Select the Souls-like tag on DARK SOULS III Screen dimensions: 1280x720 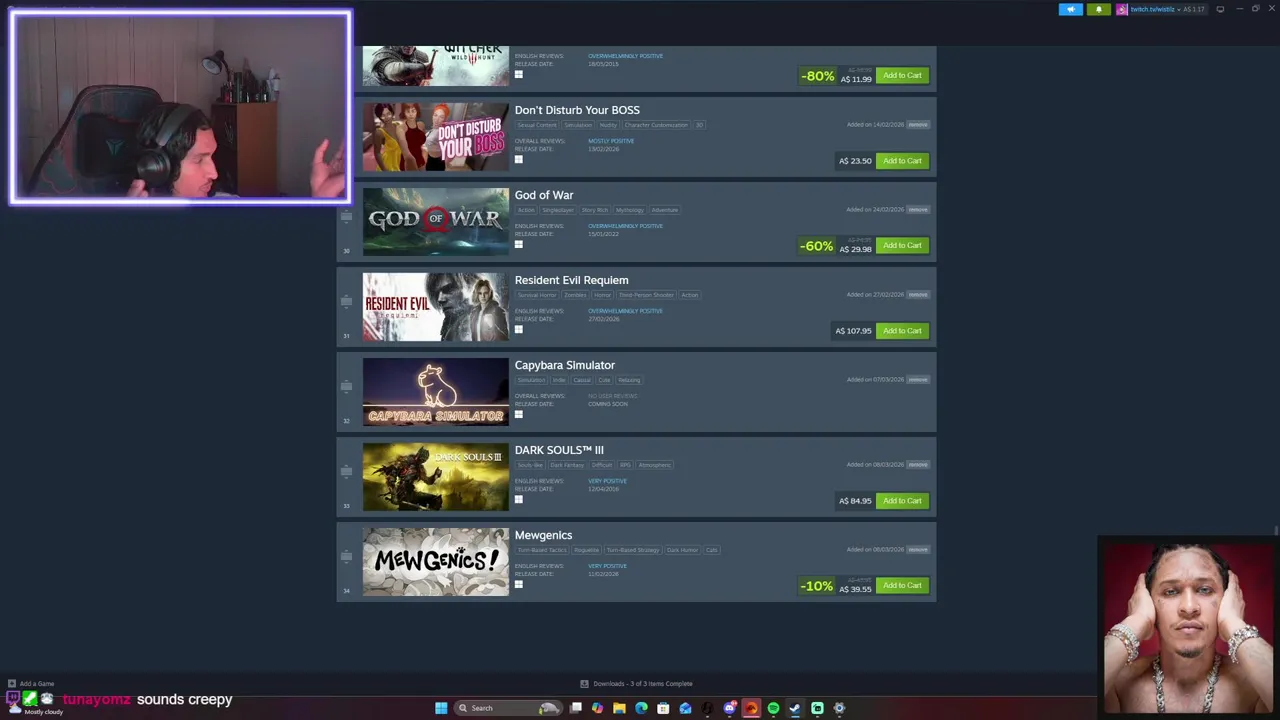click(530, 465)
